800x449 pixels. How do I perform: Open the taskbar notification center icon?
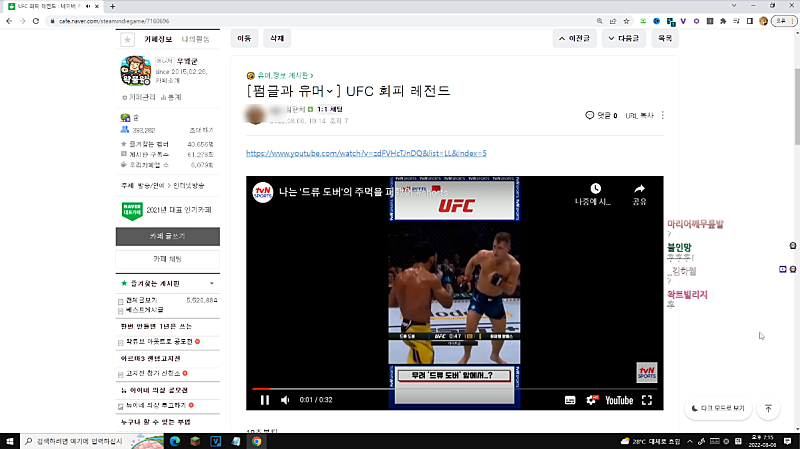[x=788, y=441]
